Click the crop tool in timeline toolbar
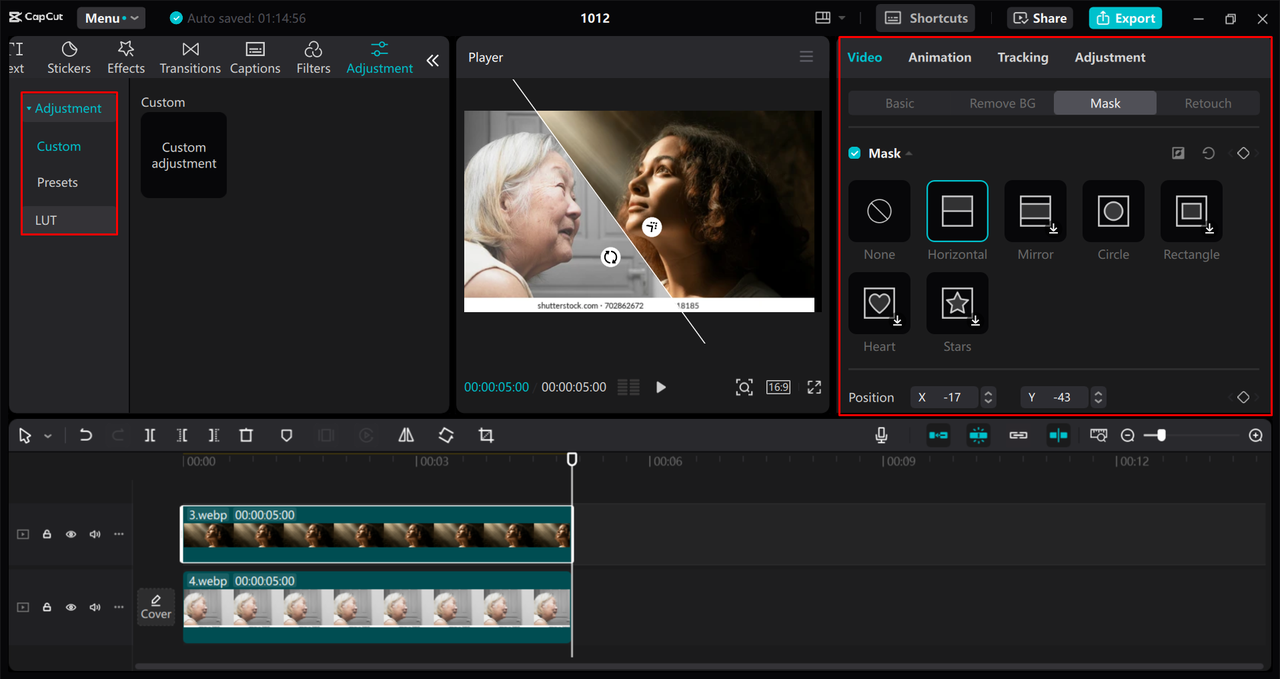Screen dimensions: 1280x679 pos(486,435)
